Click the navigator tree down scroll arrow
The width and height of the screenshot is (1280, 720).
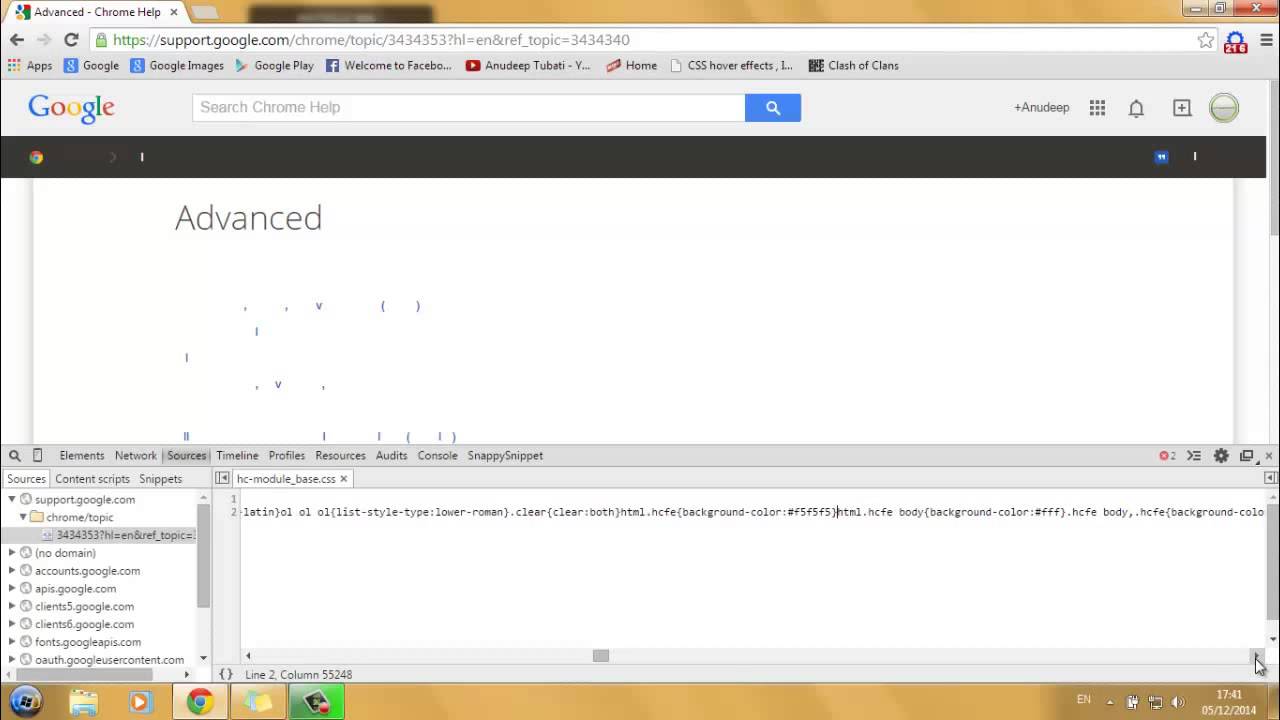click(x=204, y=659)
